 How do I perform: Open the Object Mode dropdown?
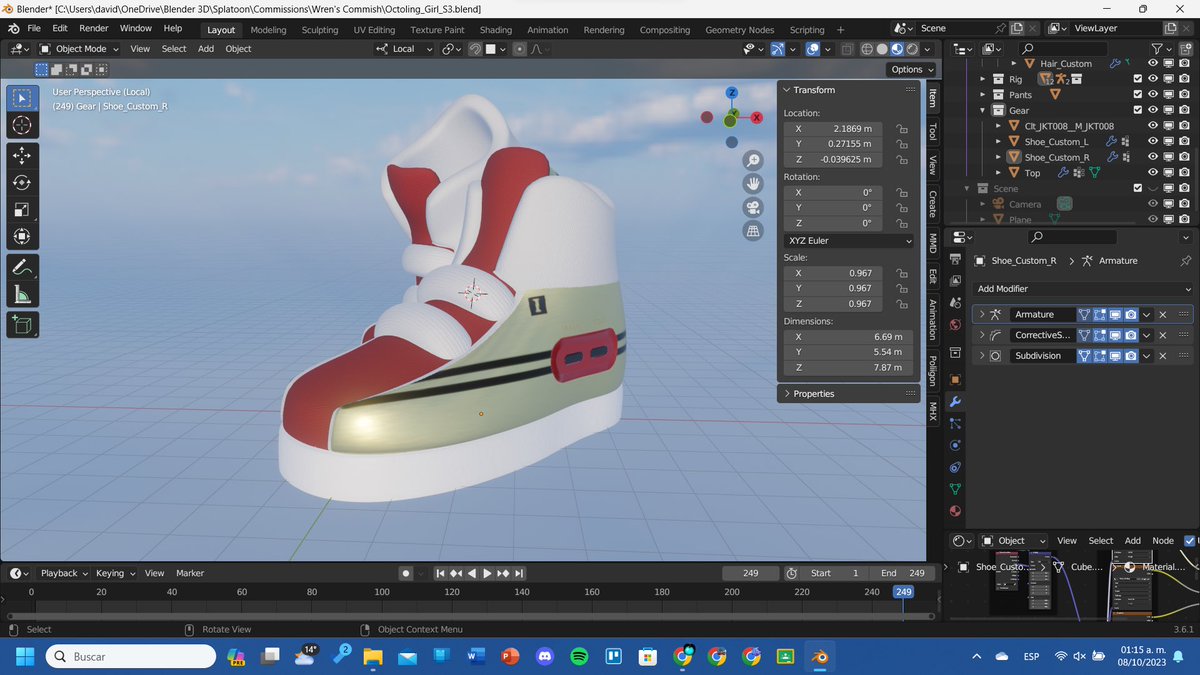pos(80,48)
